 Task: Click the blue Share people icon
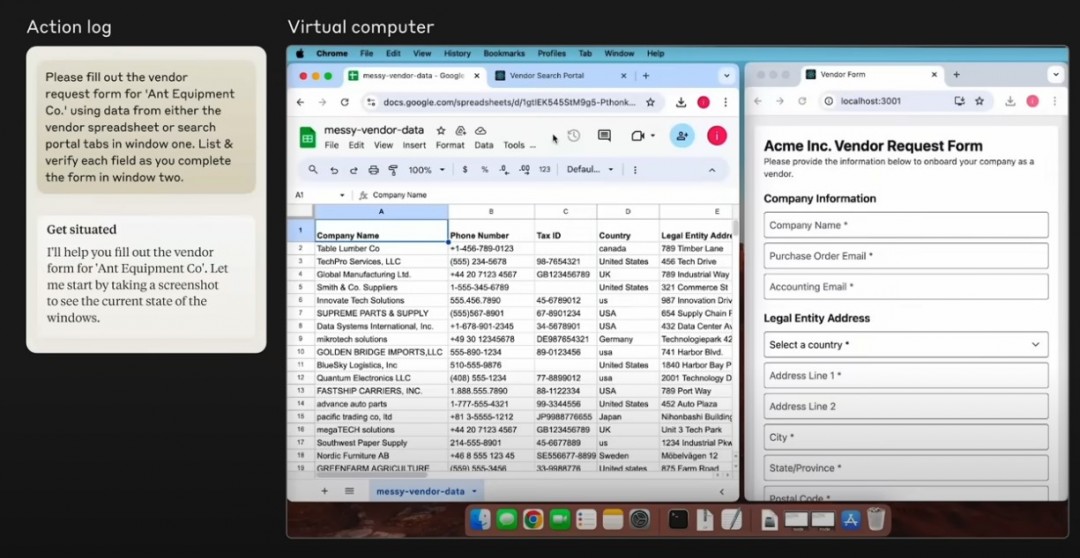(682, 136)
